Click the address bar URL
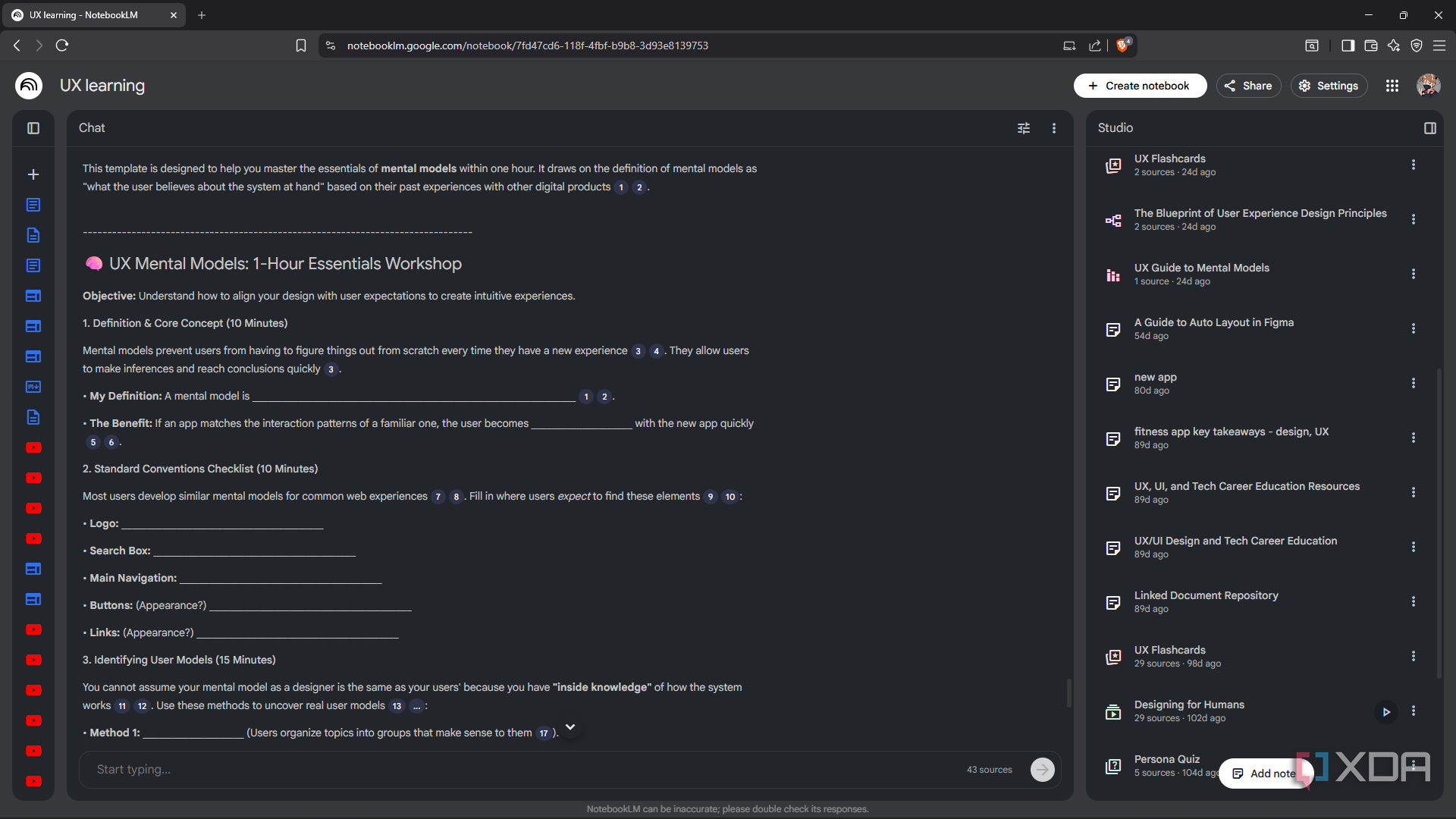This screenshot has width=1456, height=819. click(528, 45)
